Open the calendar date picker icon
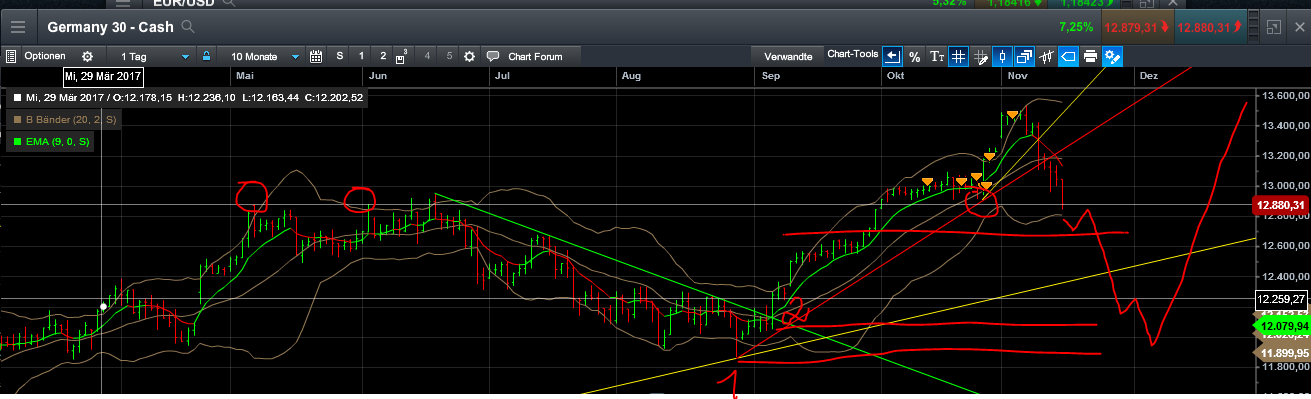Screen dimensions: 1311x399 click(x=317, y=56)
